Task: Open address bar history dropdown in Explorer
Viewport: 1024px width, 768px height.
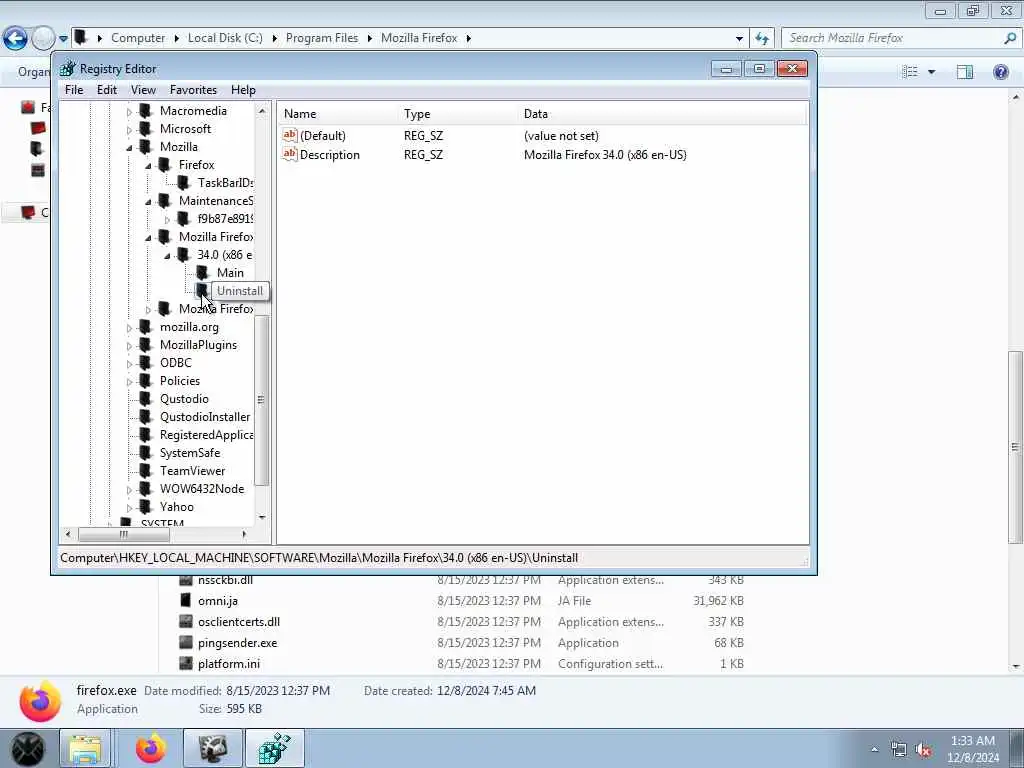Action: (x=739, y=39)
